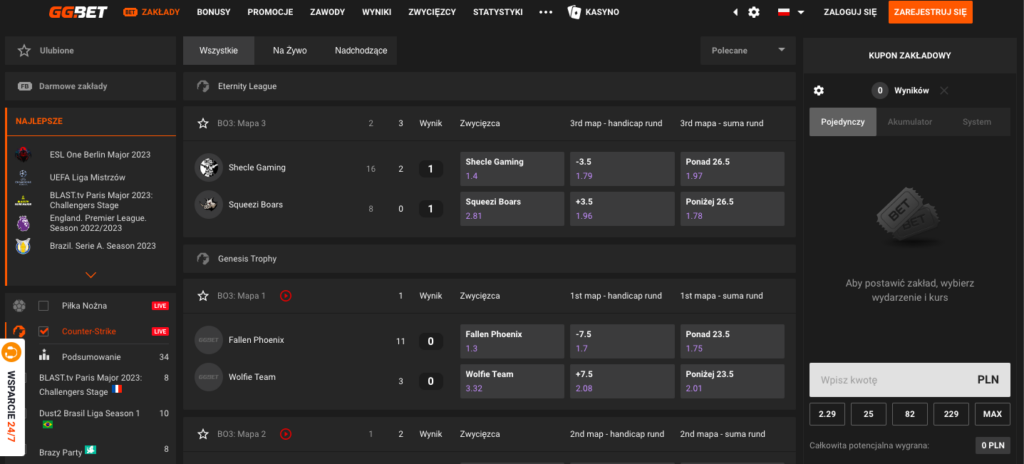This screenshot has height=464, width=1024.
Task: Favorite the Fallen Phoenix match star
Action: tap(203, 295)
